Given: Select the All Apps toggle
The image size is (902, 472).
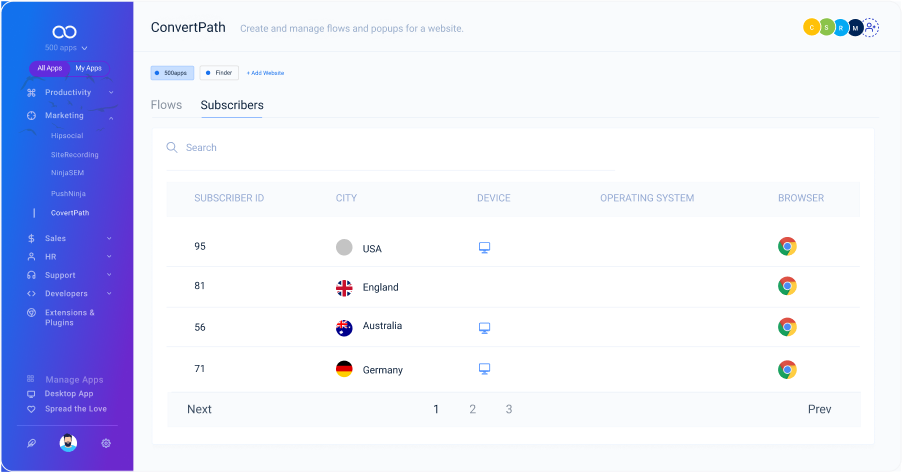Looking at the screenshot, I should coord(50,68).
